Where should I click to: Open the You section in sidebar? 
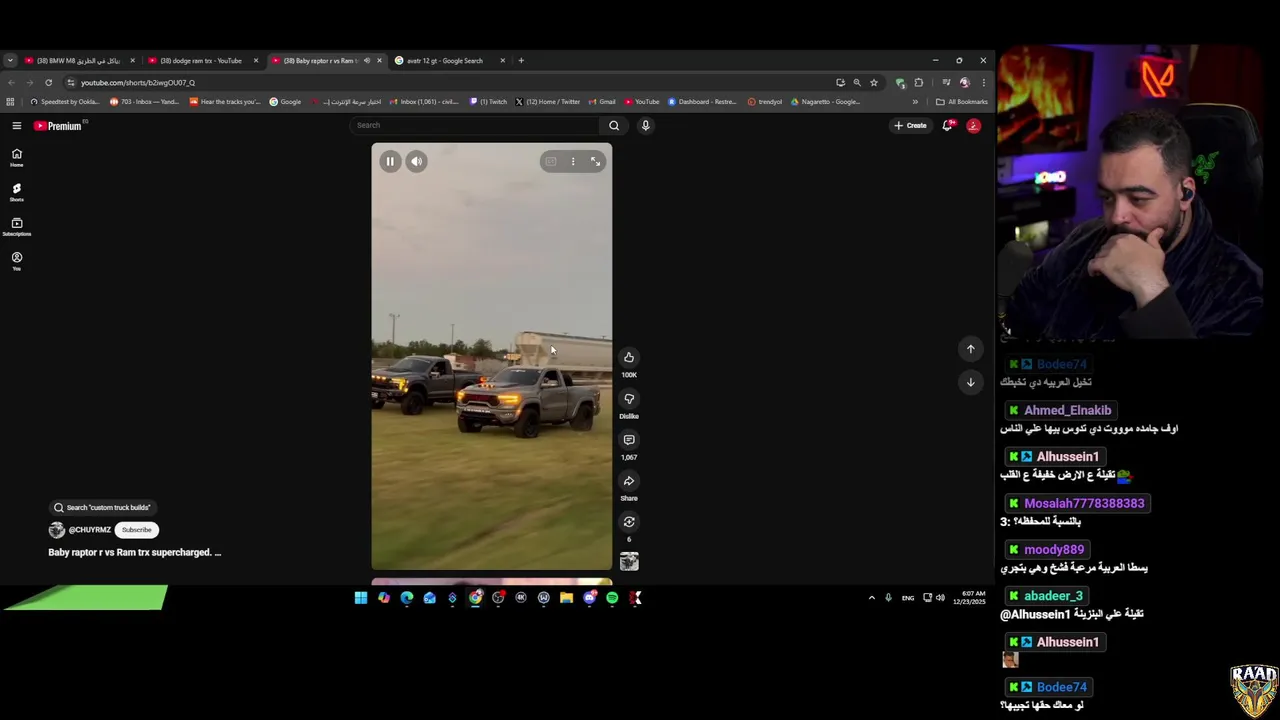point(17,261)
